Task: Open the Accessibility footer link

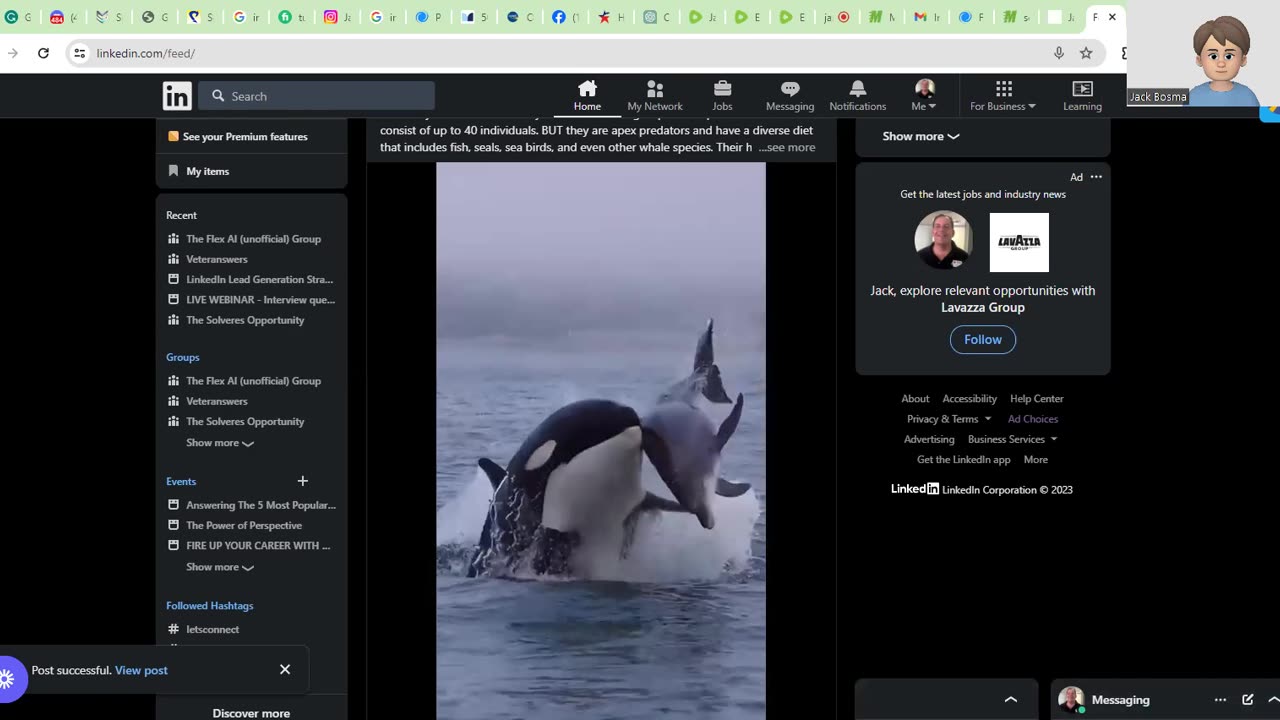Action: (969, 398)
